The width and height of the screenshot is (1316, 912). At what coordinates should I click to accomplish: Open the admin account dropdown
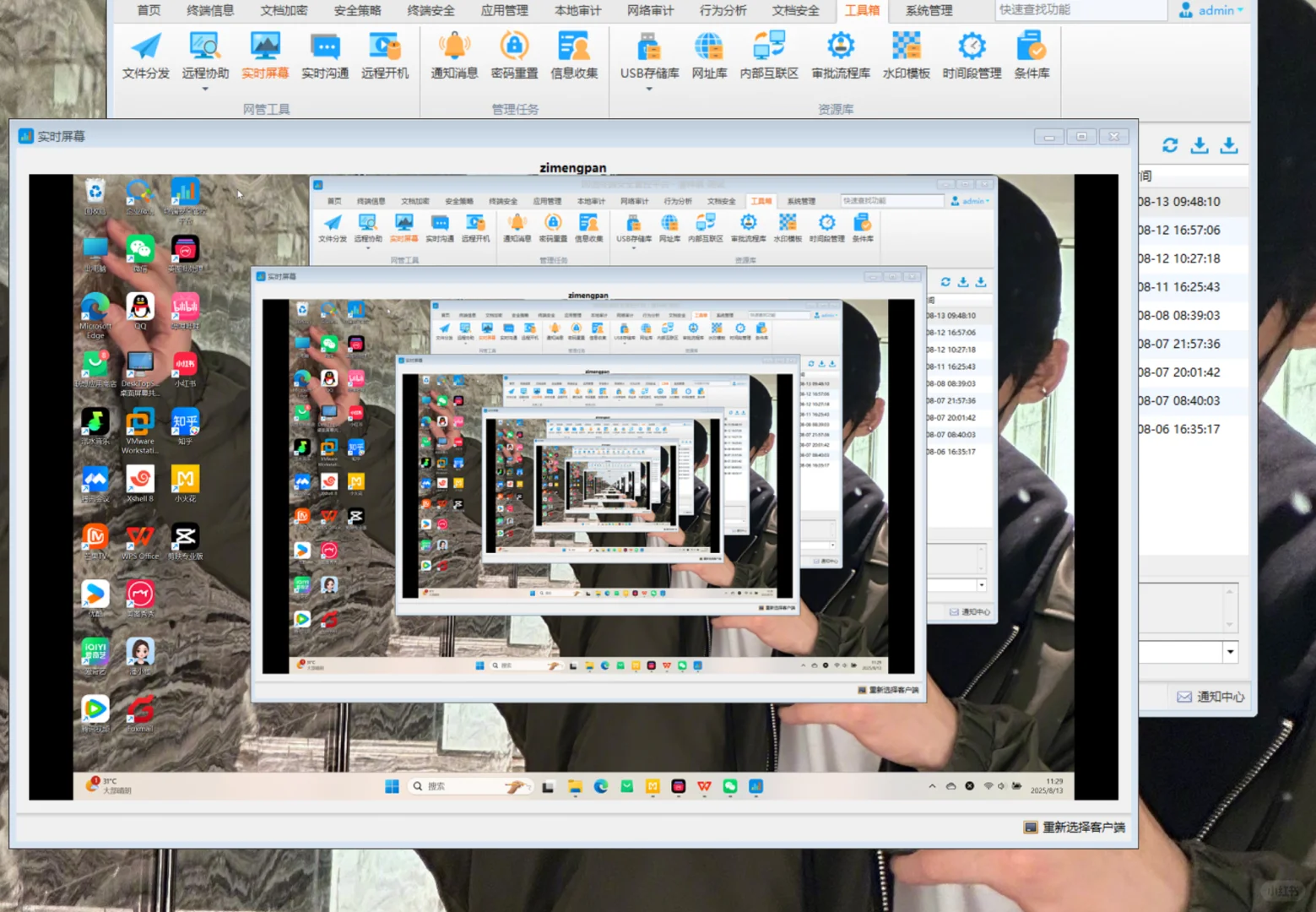click(x=1212, y=10)
